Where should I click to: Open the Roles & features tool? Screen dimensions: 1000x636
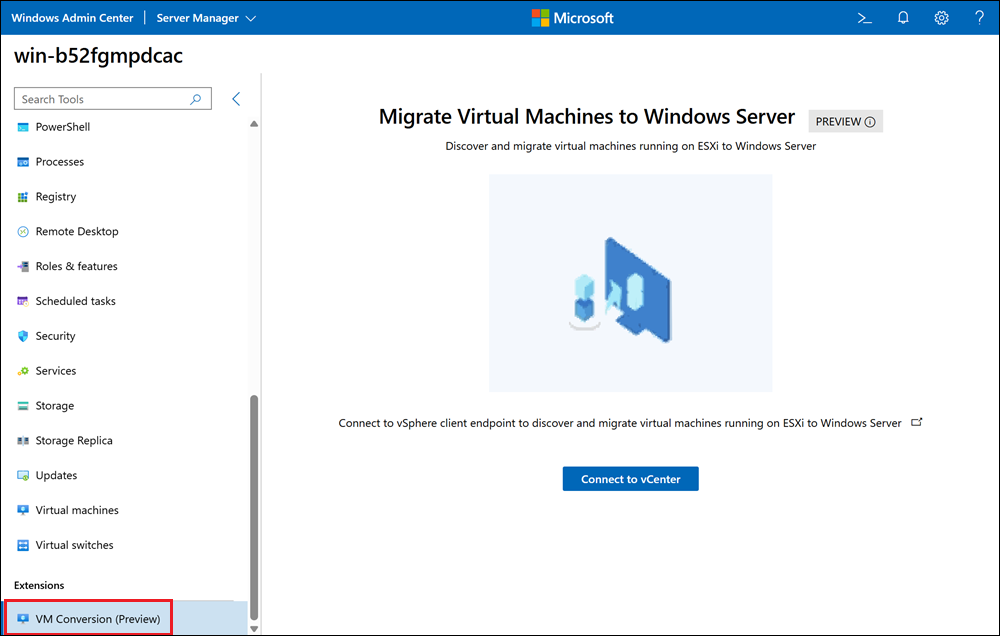pos(76,266)
